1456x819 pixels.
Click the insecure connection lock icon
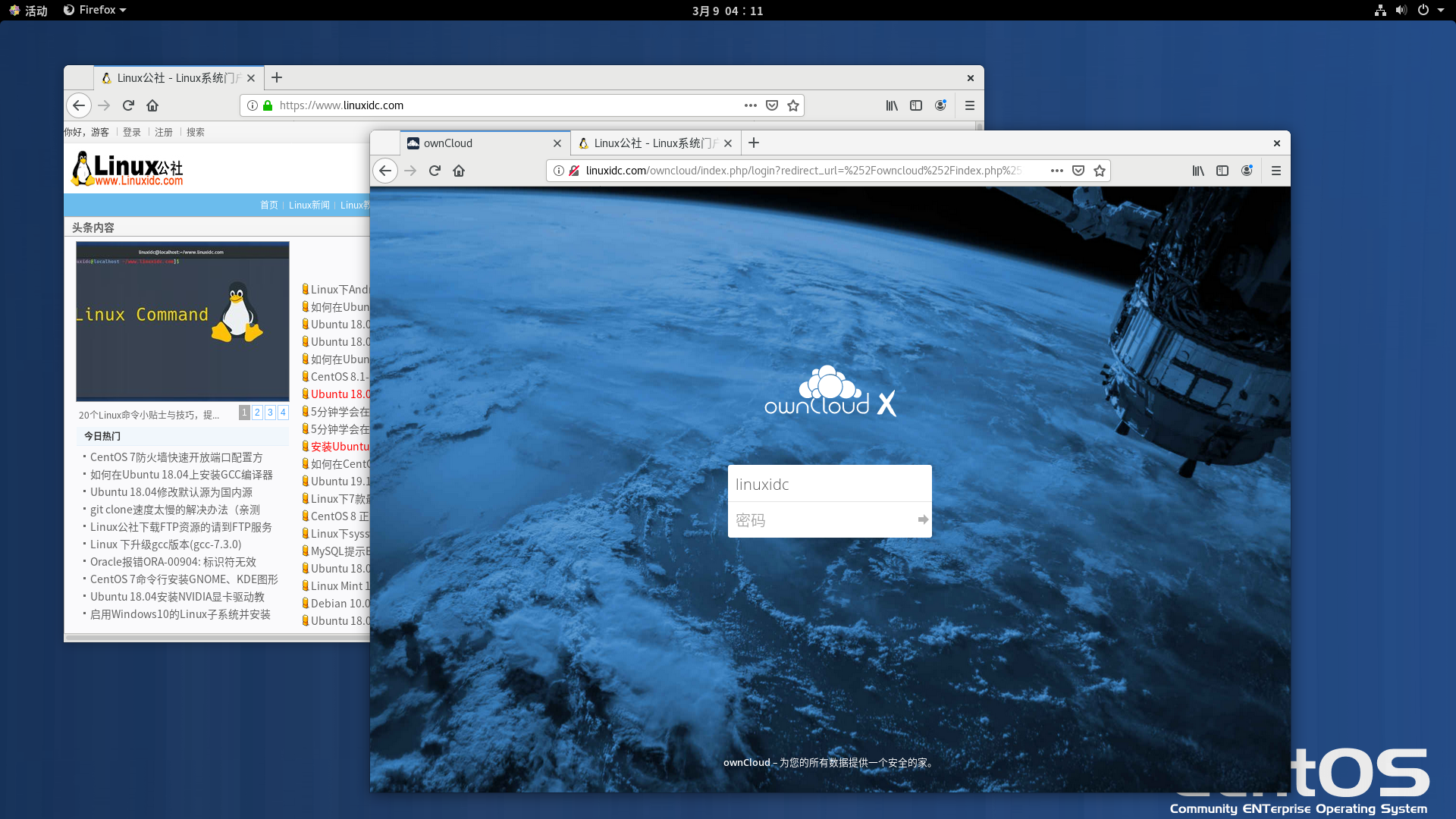pyautogui.click(x=574, y=171)
